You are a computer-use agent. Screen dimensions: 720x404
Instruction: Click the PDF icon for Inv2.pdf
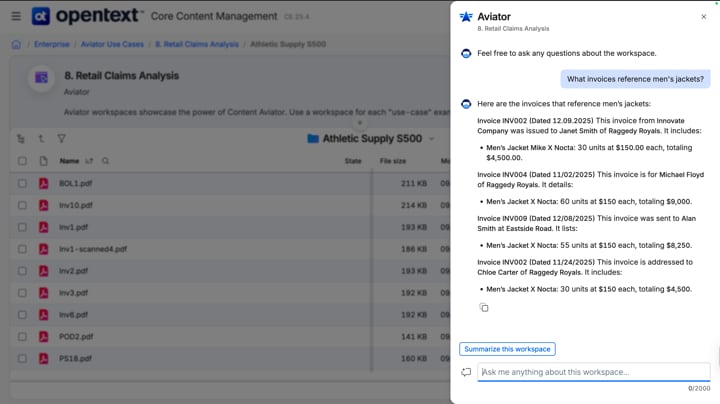pyautogui.click(x=44, y=271)
